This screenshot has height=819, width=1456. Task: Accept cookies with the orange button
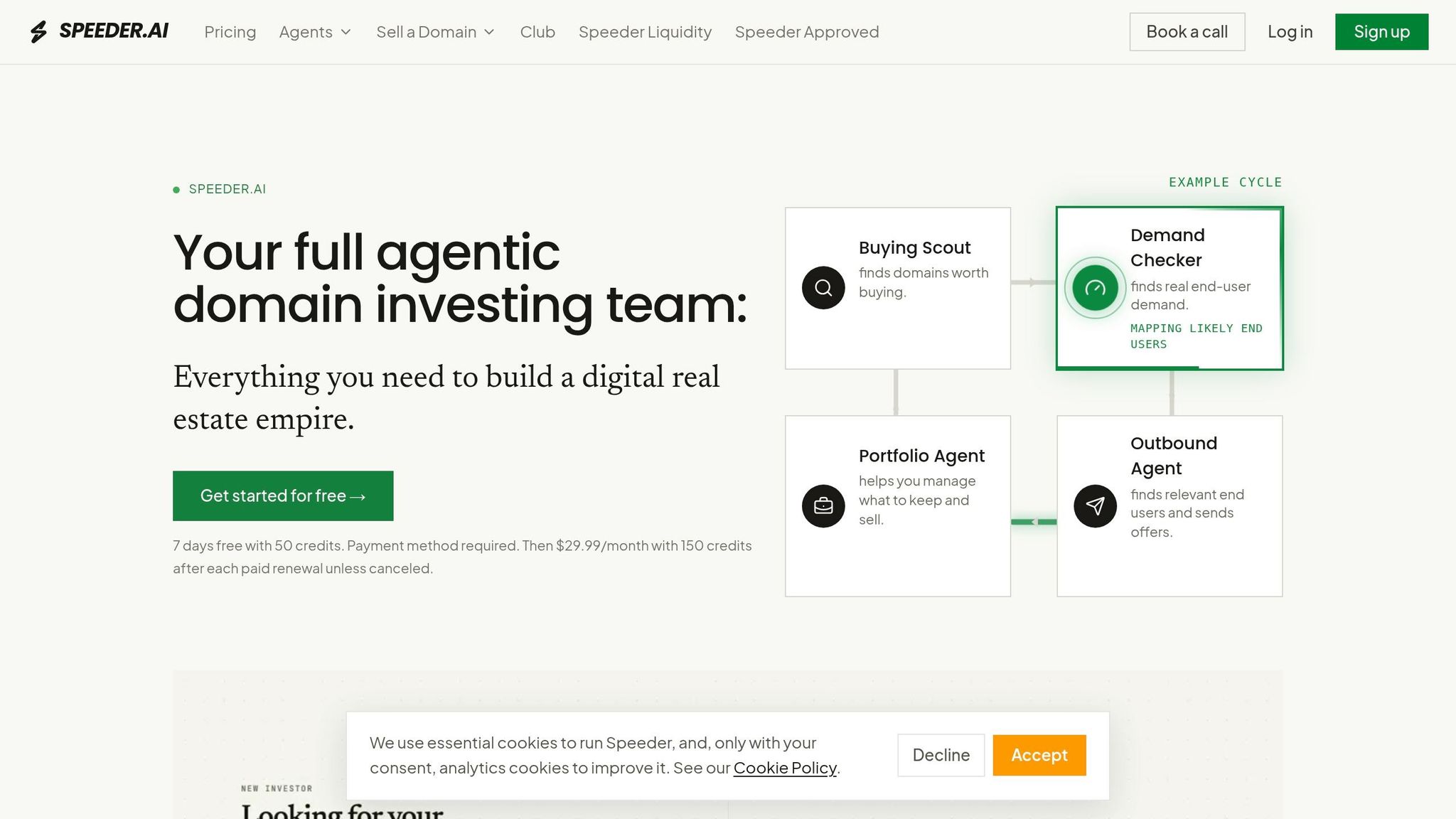pyautogui.click(x=1039, y=755)
